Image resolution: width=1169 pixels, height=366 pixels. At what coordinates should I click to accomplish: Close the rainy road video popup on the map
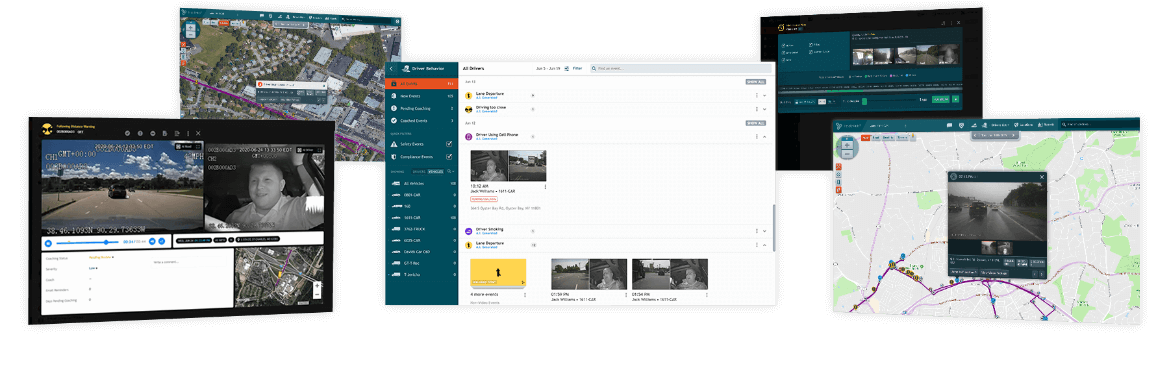click(x=1042, y=177)
